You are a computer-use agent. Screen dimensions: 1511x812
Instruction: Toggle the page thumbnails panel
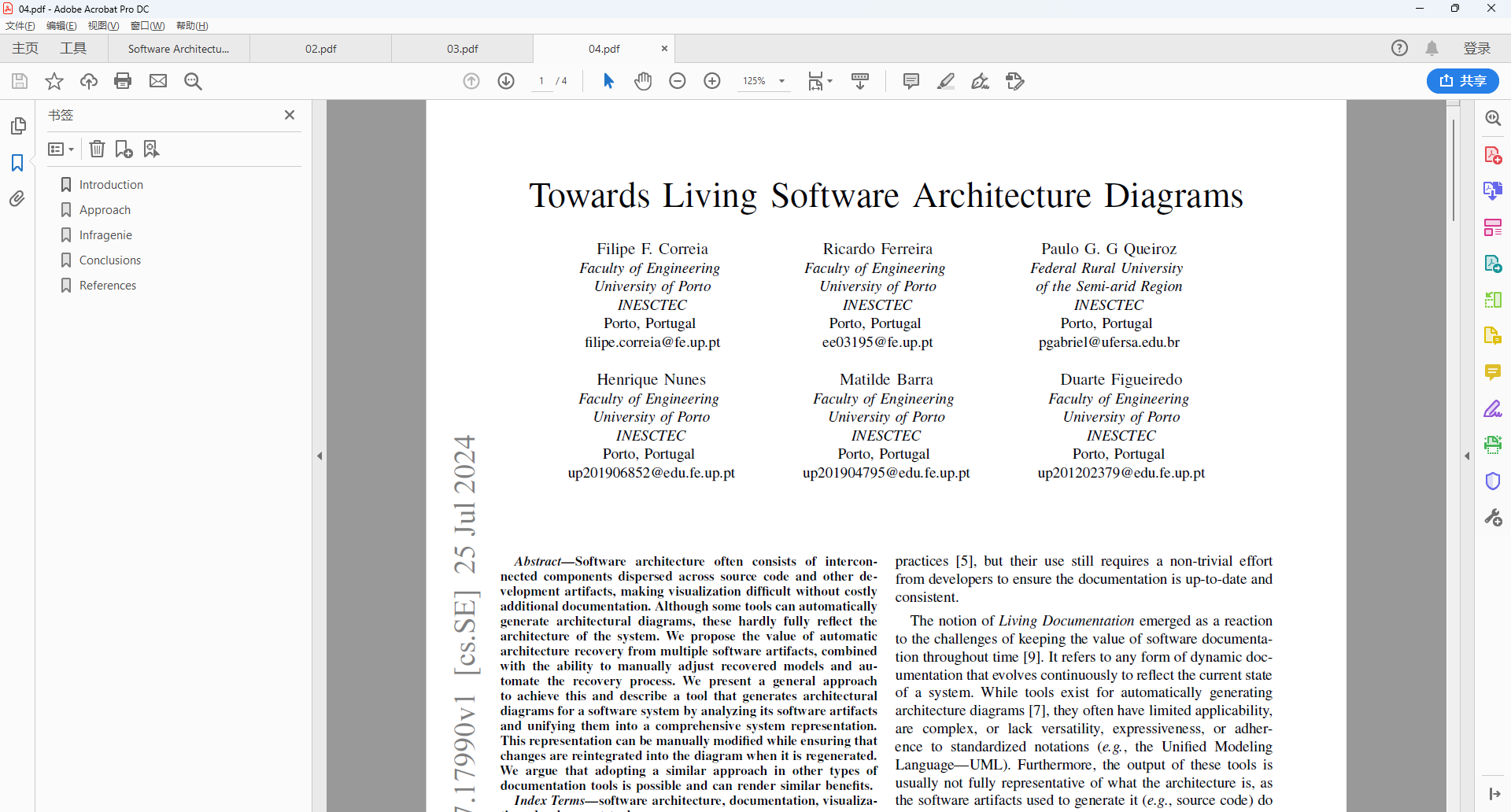(x=17, y=126)
